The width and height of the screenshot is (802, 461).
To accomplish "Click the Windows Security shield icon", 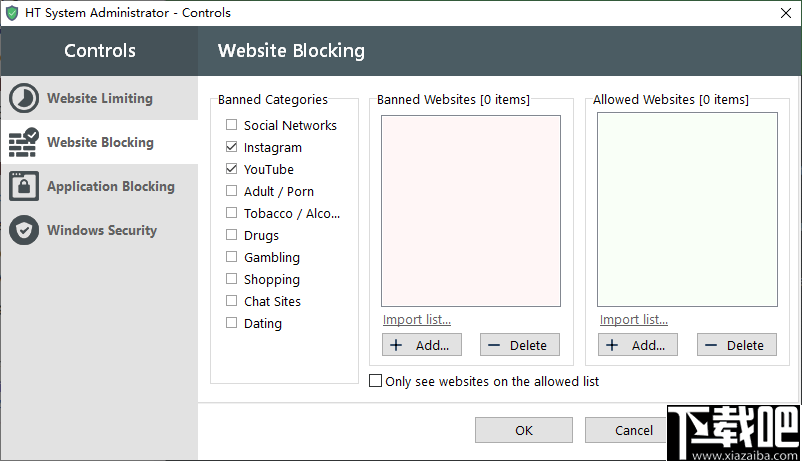I will click(24, 230).
